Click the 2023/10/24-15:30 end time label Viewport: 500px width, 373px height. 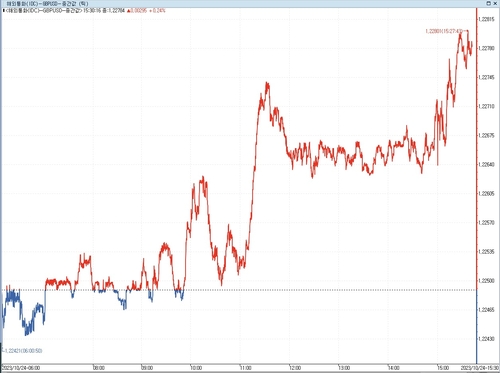[481, 368]
